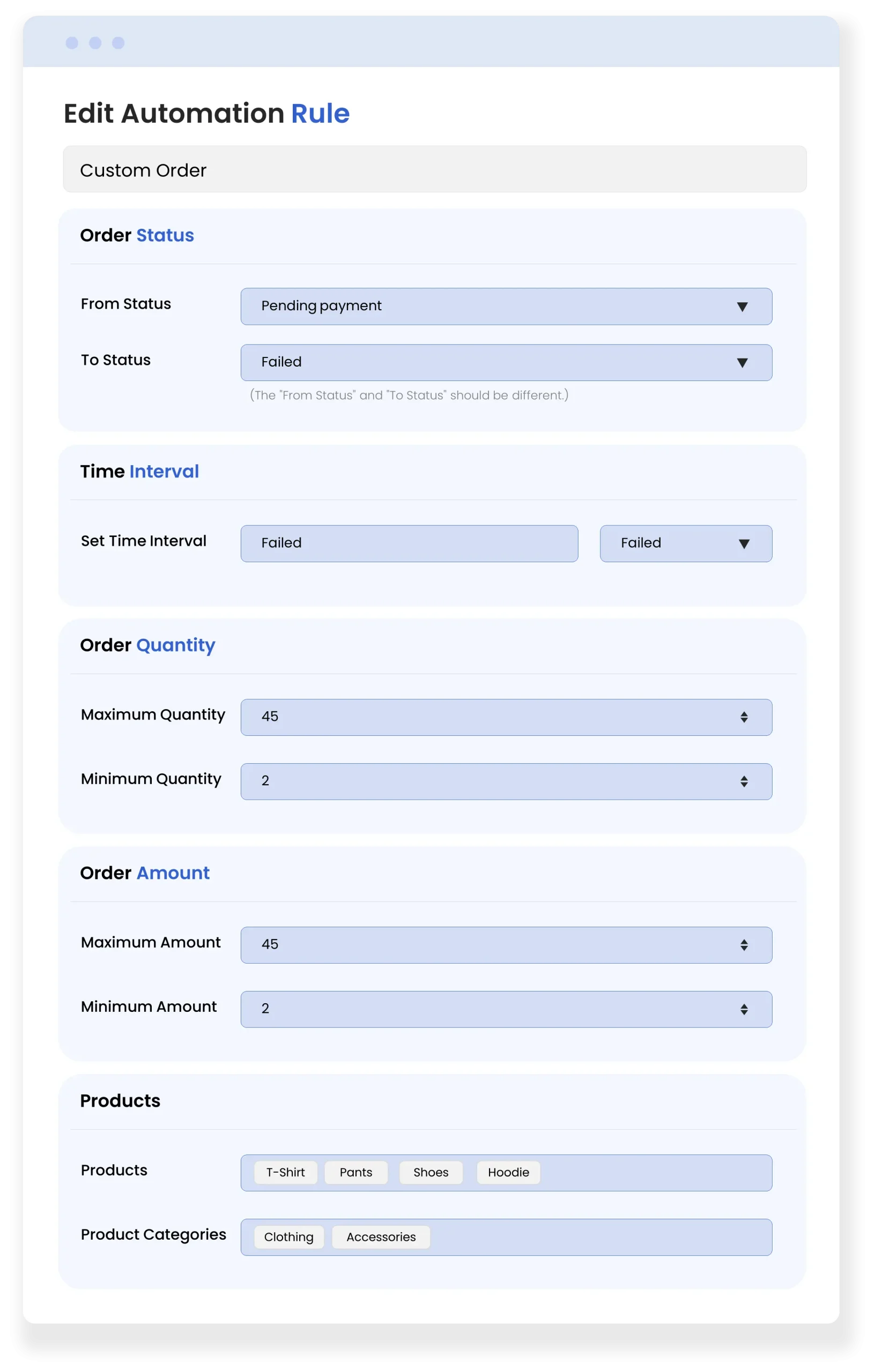Open the From Status dropdown arrow
The width and height of the screenshot is (875, 1372).
[x=741, y=307]
